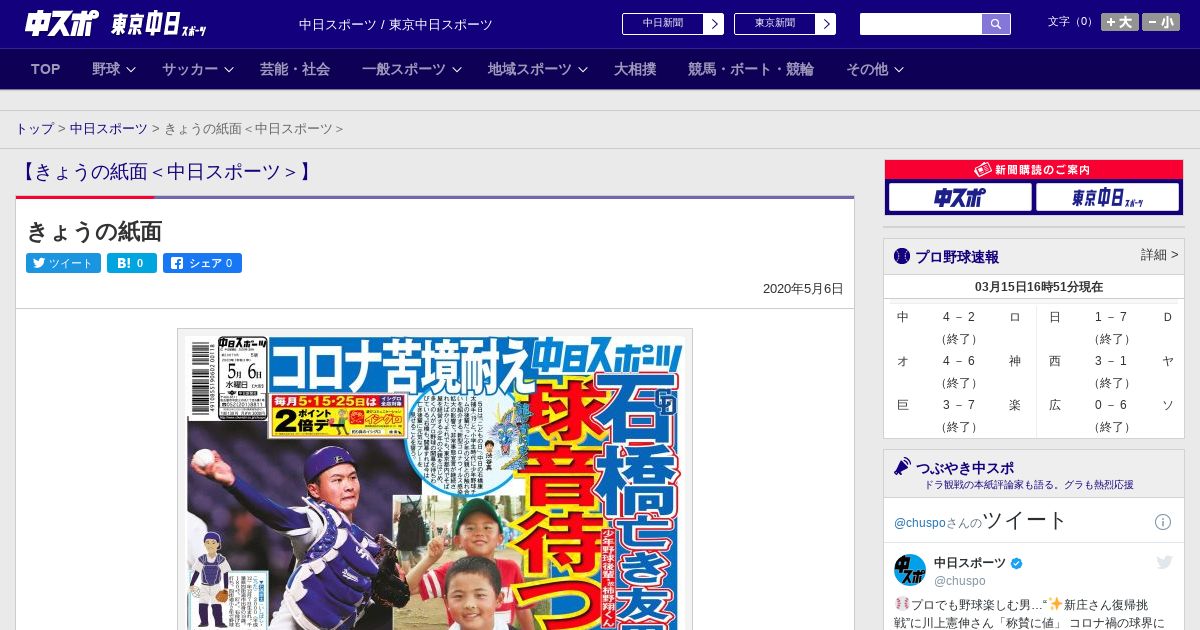Viewport: 1200px width, 630px height.
Task: Click the search magnifier button
Action: tap(996, 24)
